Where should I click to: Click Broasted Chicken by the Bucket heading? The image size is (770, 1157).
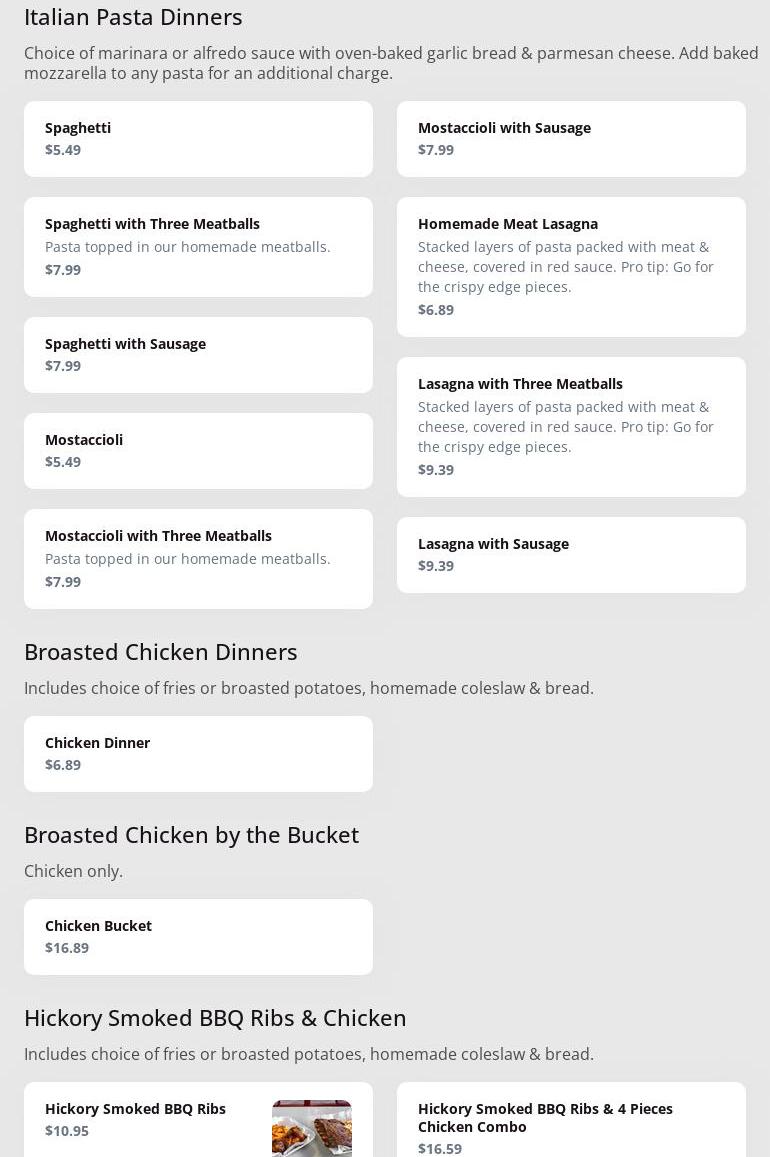coord(191,834)
